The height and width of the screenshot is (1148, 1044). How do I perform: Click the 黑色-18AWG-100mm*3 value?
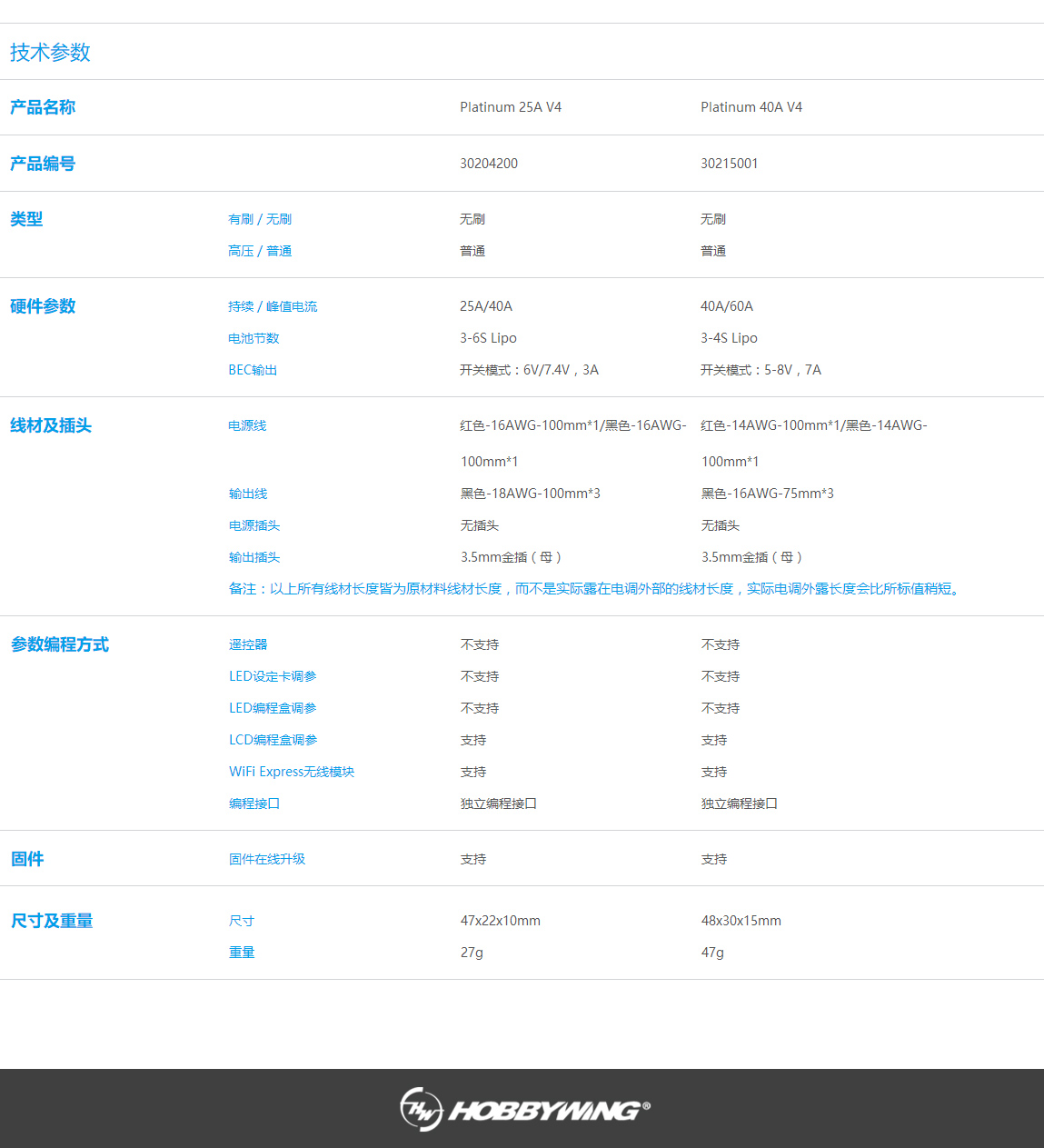click(x=531, y=494)
